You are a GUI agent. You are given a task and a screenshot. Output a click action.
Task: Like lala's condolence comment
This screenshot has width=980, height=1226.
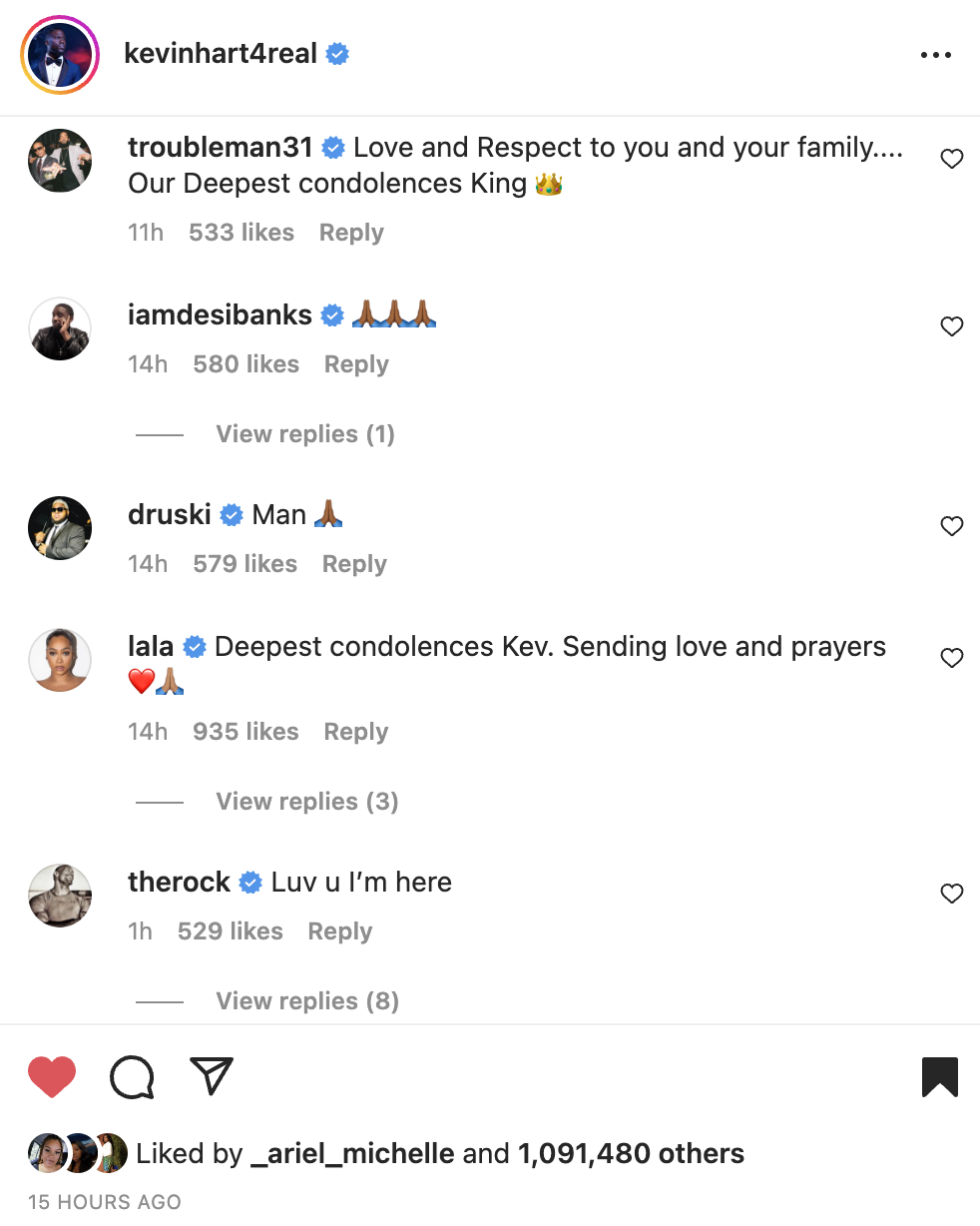[x=951, y=657]
